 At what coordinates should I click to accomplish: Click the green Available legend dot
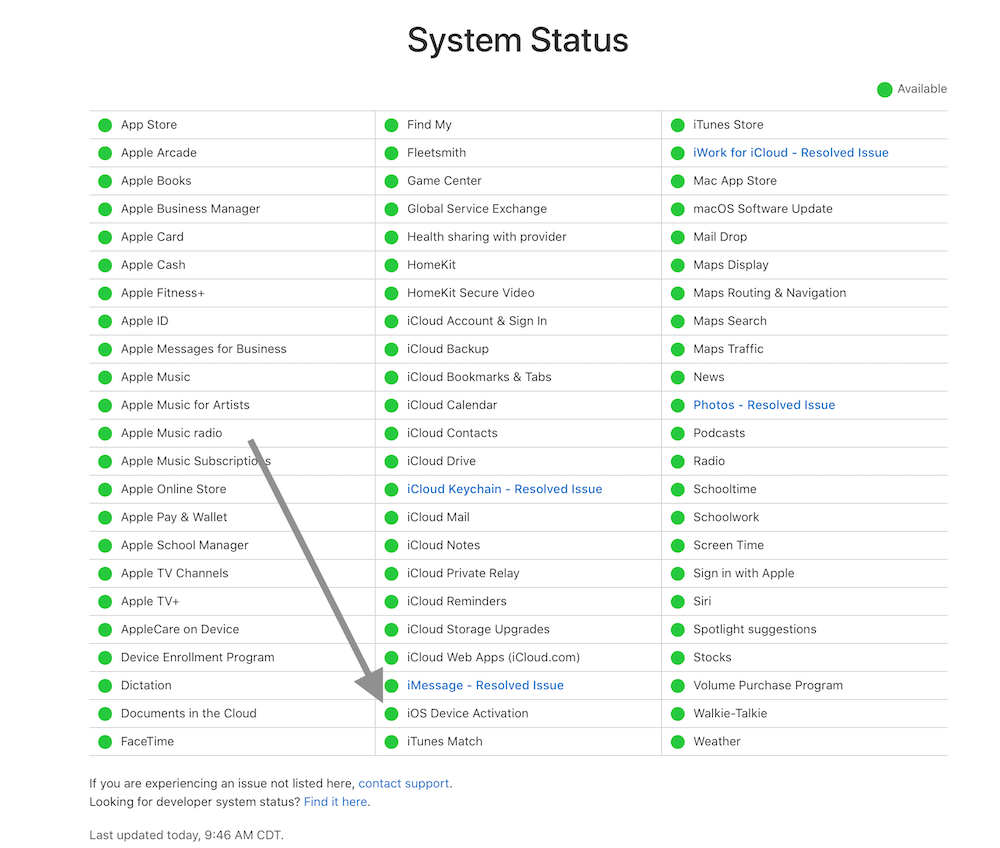[885, 90]
